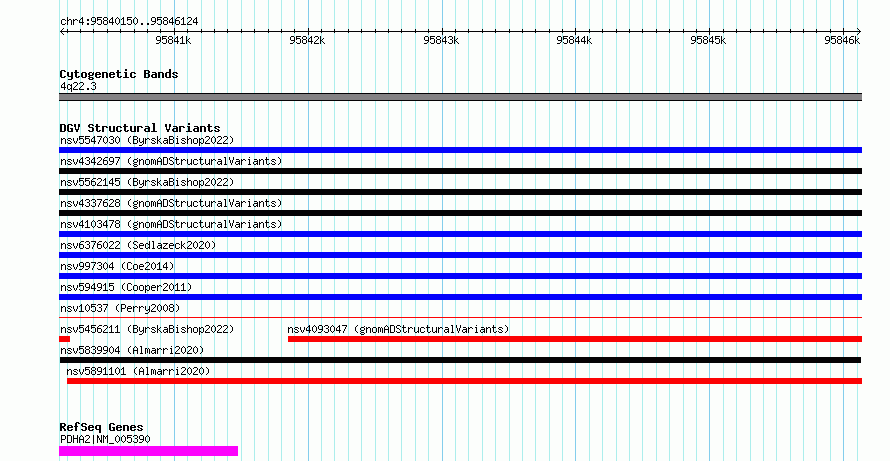Click the PDHA2|NM_005390 gene label
Image resolution: width=890 pixels, height=461 pixels.
[x=105, y=439]
